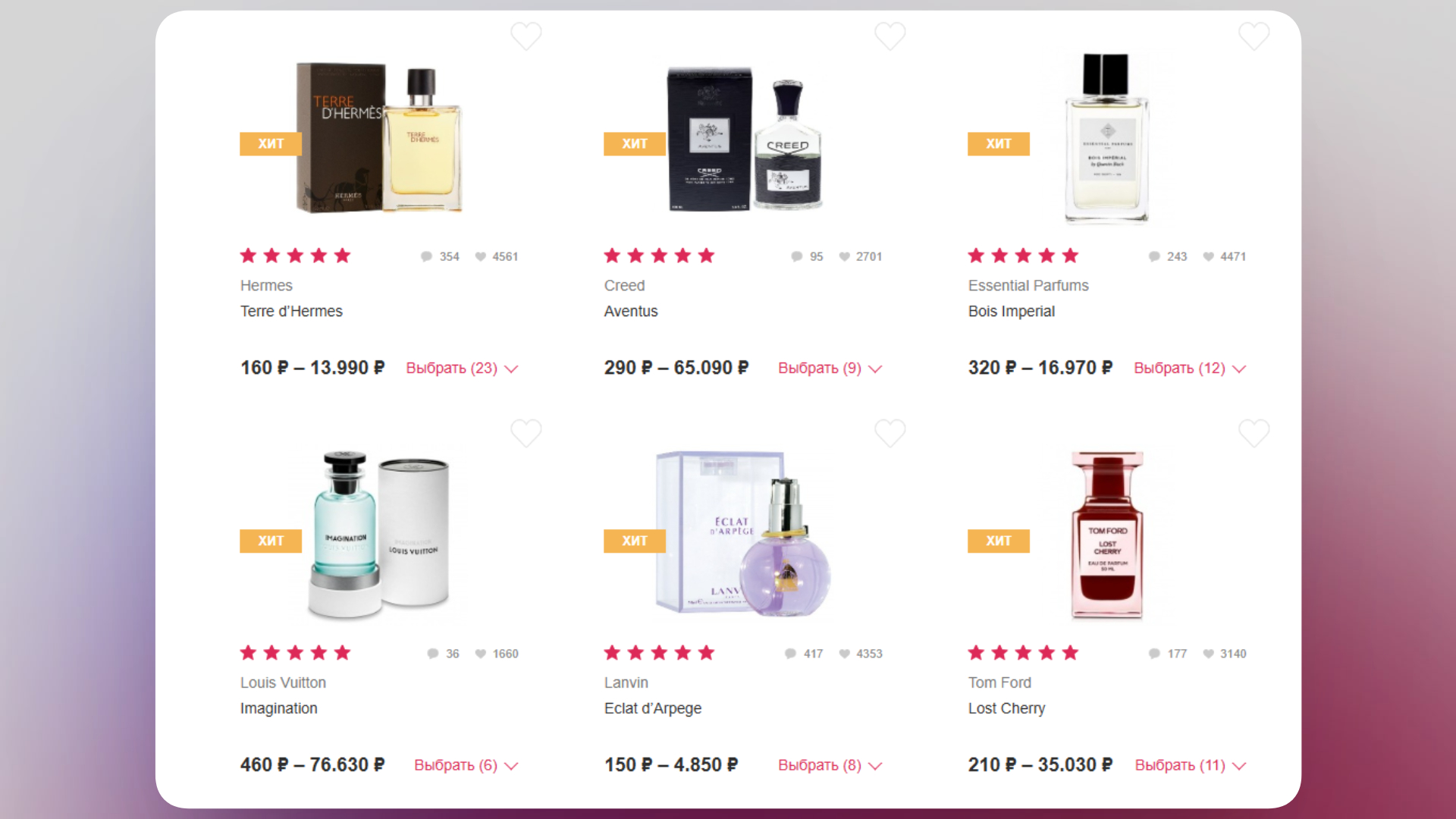The width and height of the screenshot is (1456, 819).
Task: Click heart icon on Tom Ford Lost Cherry
Action: 1254,433
